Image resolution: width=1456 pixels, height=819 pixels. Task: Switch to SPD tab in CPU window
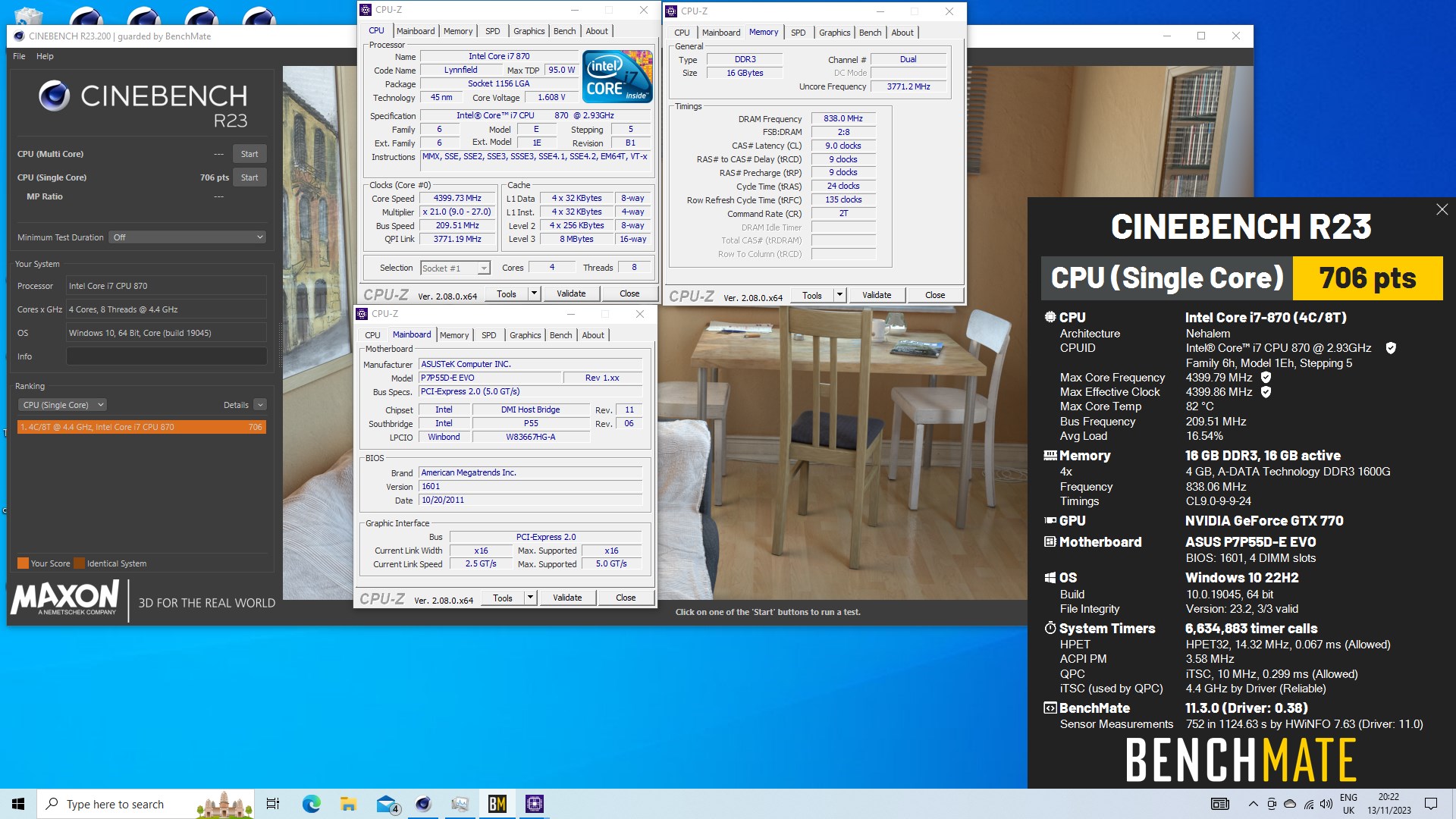point(493,31)
